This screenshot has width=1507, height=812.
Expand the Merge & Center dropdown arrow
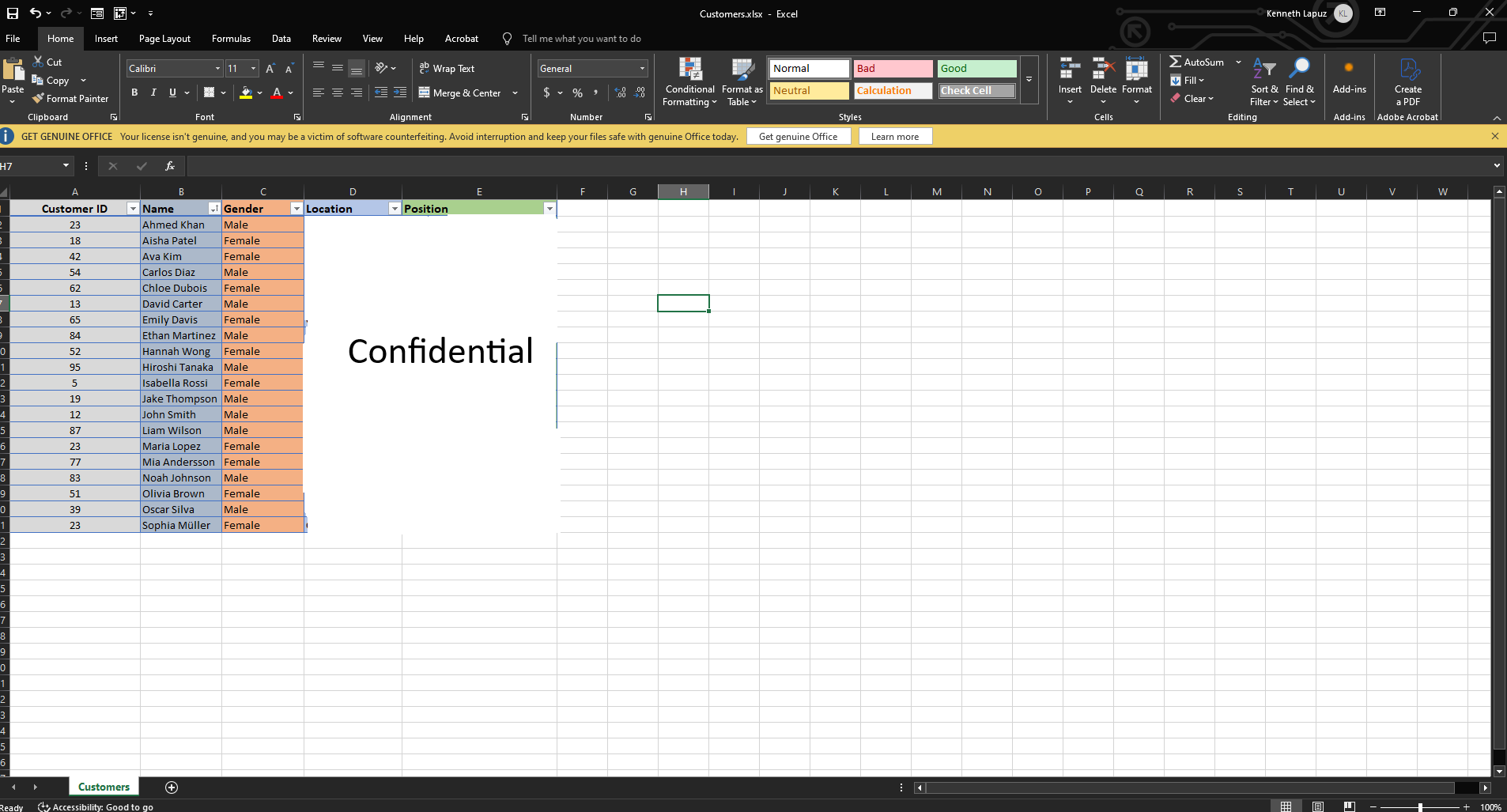pyautogui.click(x=516, y=93)
